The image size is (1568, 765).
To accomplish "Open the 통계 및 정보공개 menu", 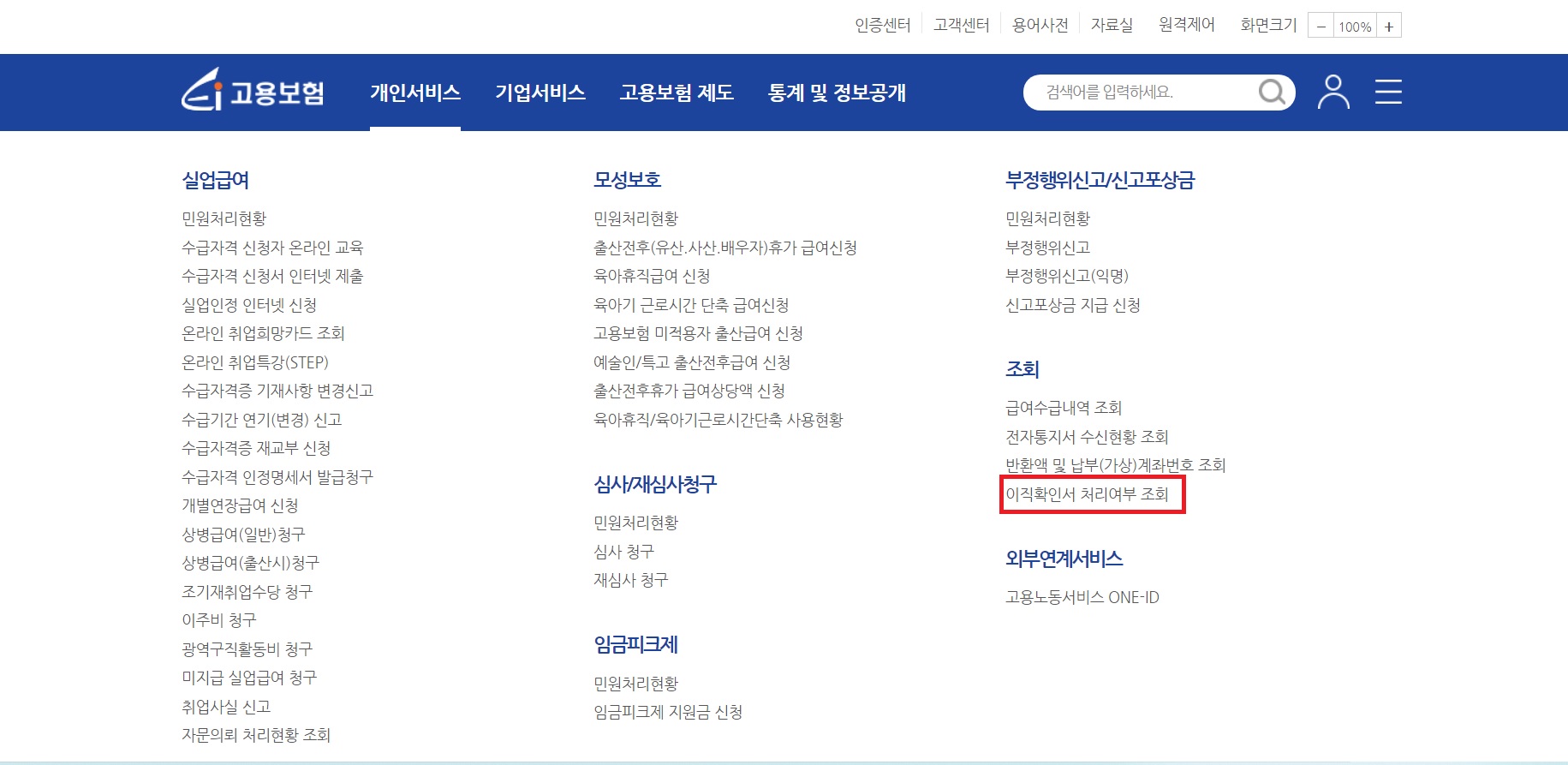I will pyautogui.click(x=837, y=93).
